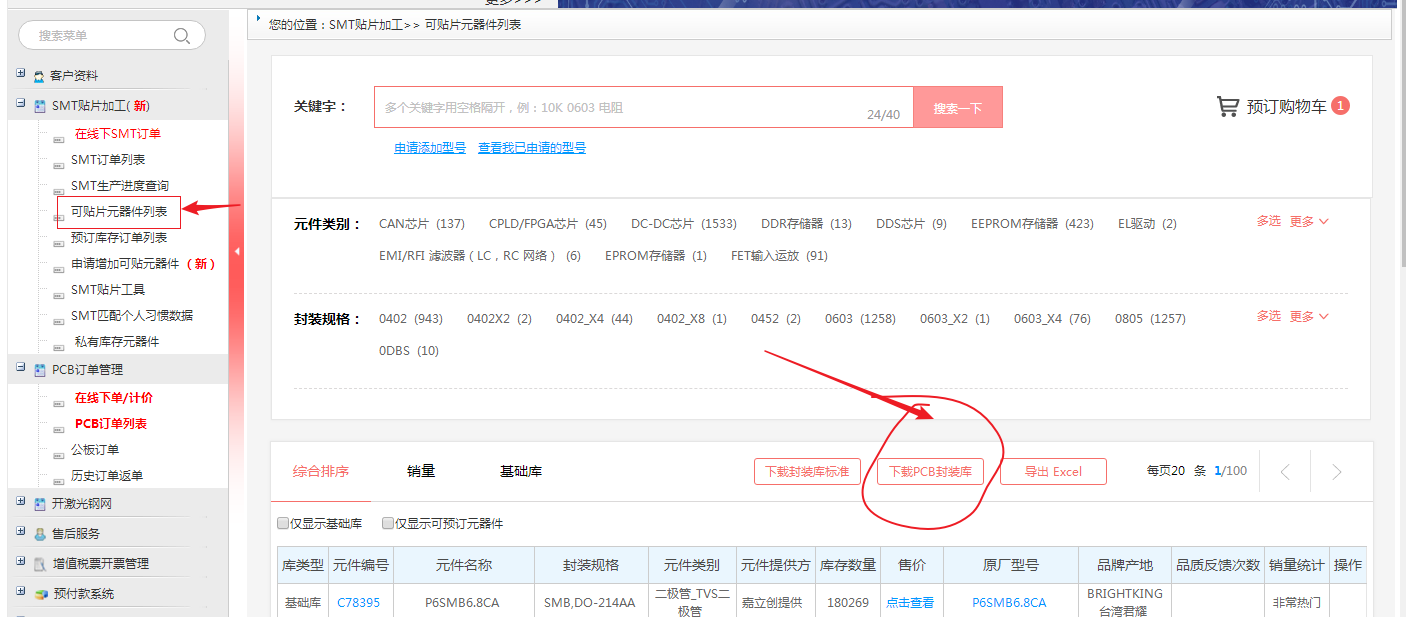Image resolution: width=1406 pixels, height=617 pixels.
Task: Enable the 仅显示基础库 checkbox
Action: (x=283, y=523)
